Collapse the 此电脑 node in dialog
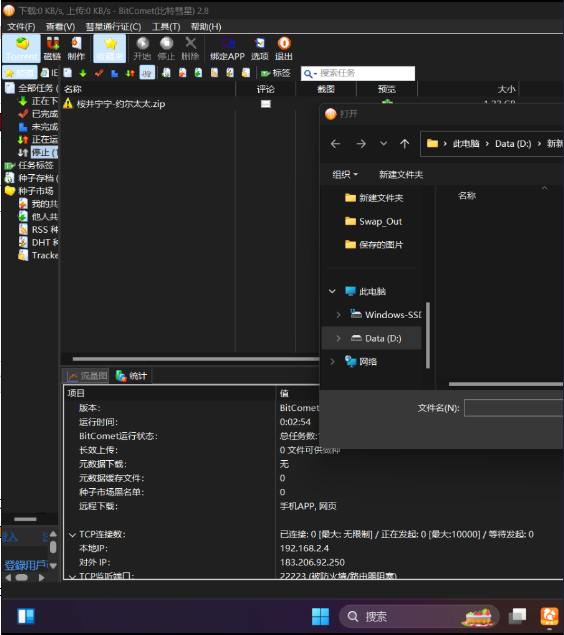Screen dimensions: 564x635 (332, 292)
